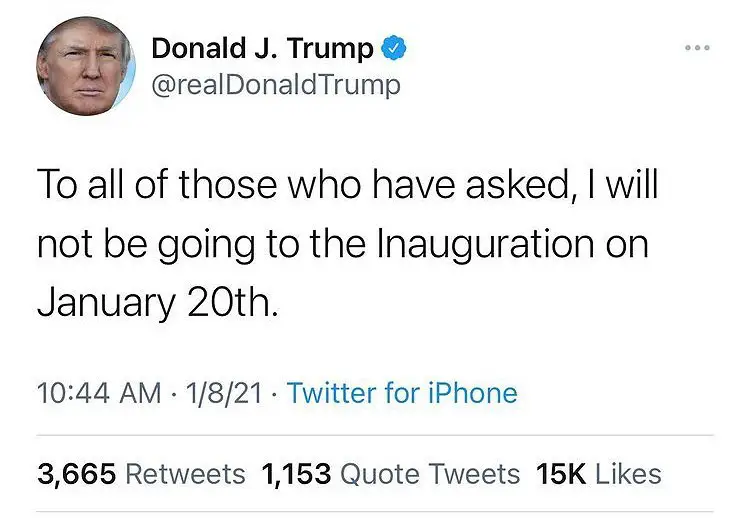View the 1,153 Quote Tweets list

pyautogui.click(x=391, y=474)
